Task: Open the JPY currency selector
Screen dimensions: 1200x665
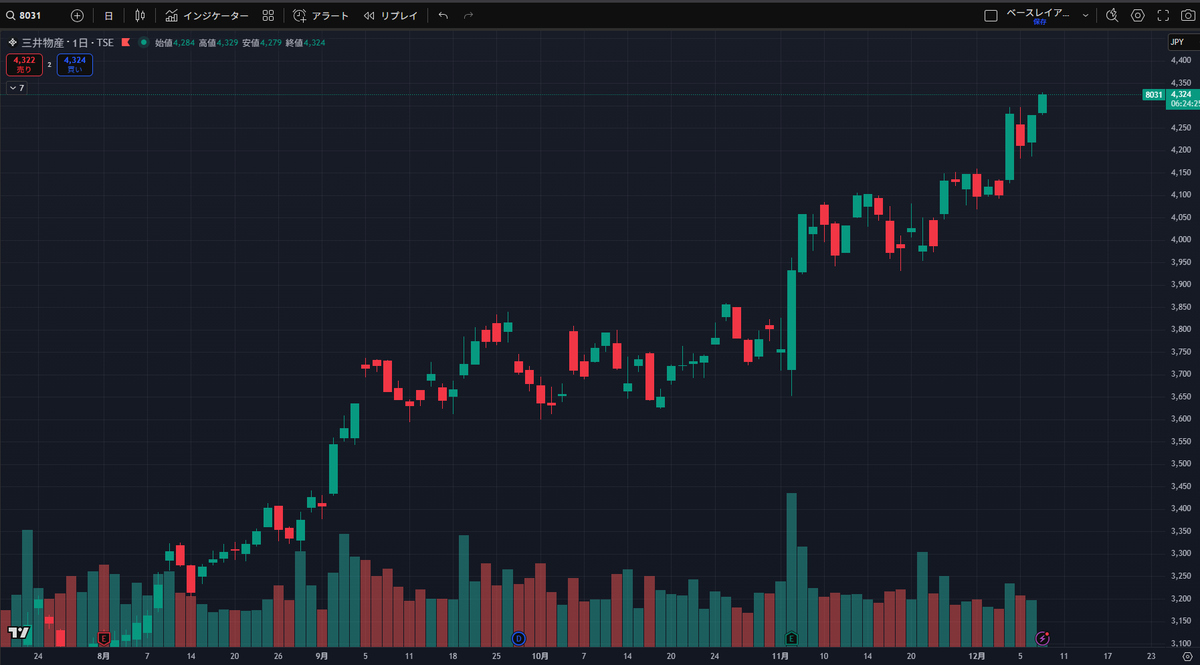Action: click(1177, 42)
